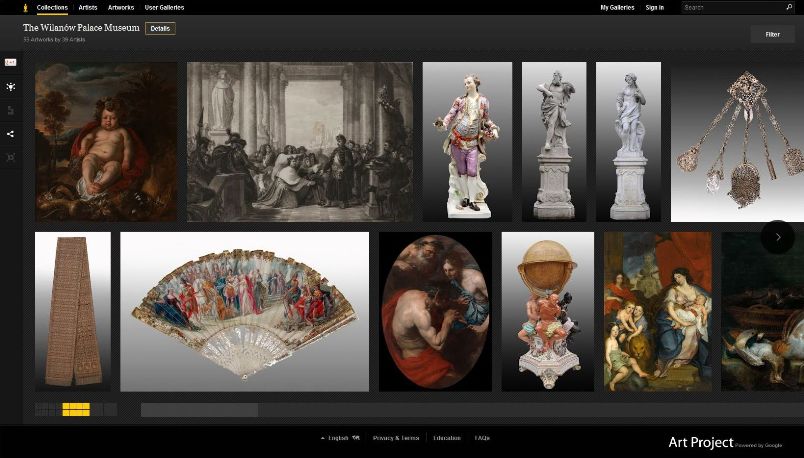Open the globe on porcelain stand thumbnail
This screenshot has width=804, height=458.
point(548,312)
